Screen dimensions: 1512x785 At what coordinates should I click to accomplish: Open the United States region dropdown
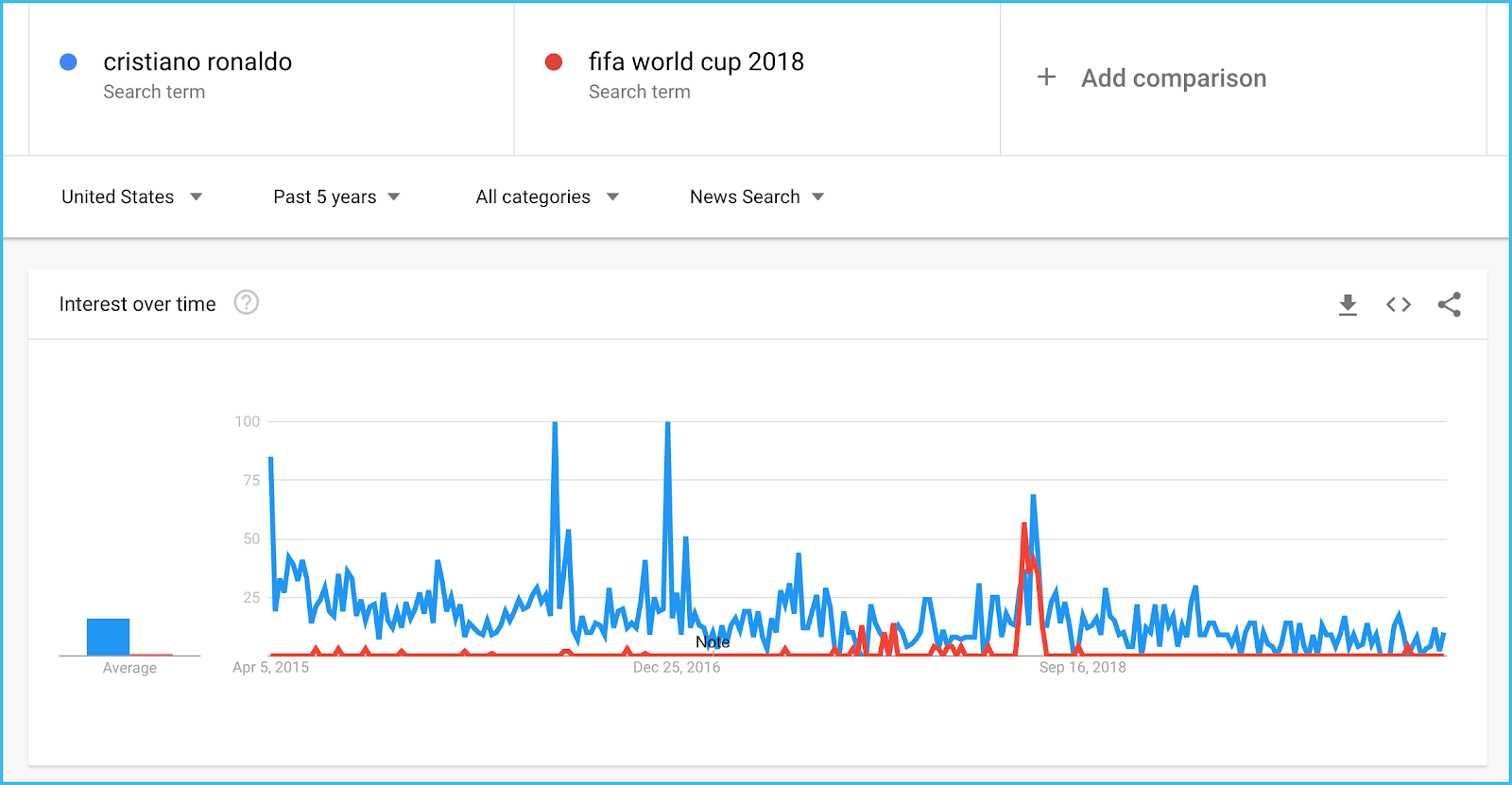[131, 196]
